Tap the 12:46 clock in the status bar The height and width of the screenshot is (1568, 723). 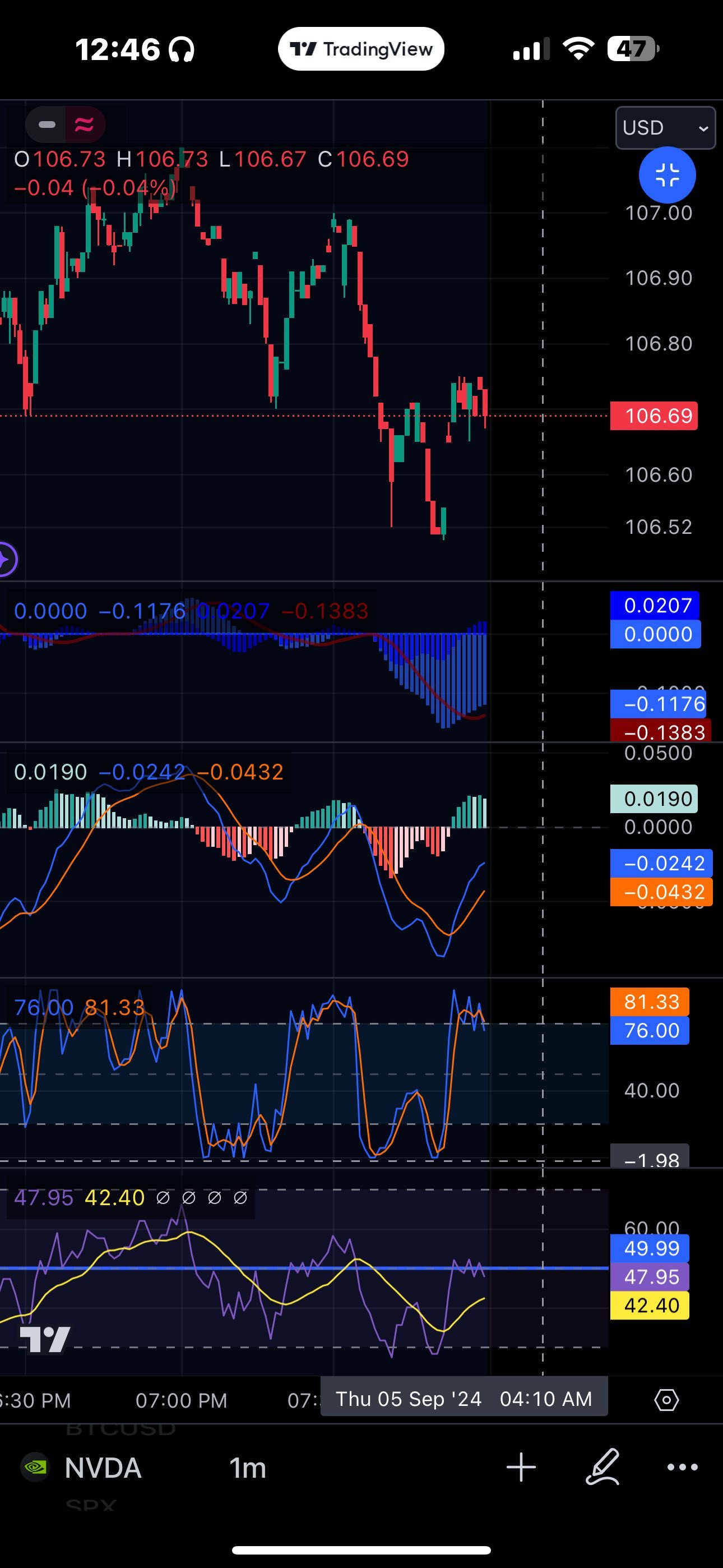tap(118, 49)
